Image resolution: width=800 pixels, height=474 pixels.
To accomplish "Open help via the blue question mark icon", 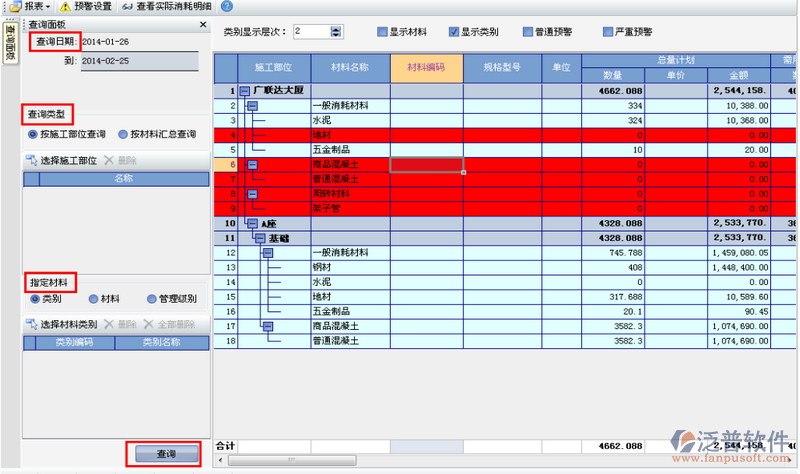I will click(x=227, y=7).
